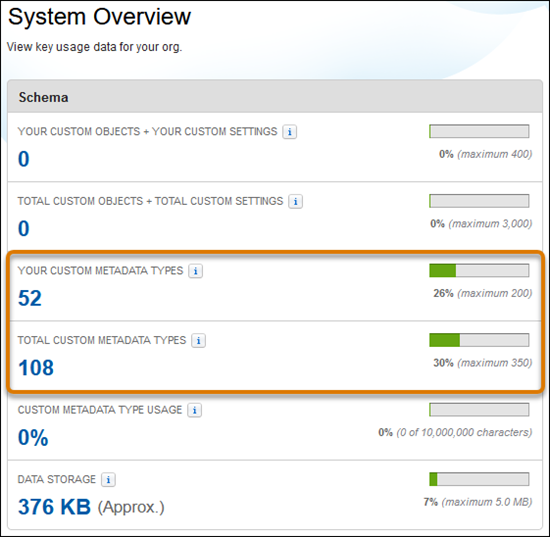Click the 26% usage progress bar
This screenshot has width=550, height=537.
point(479,271)
